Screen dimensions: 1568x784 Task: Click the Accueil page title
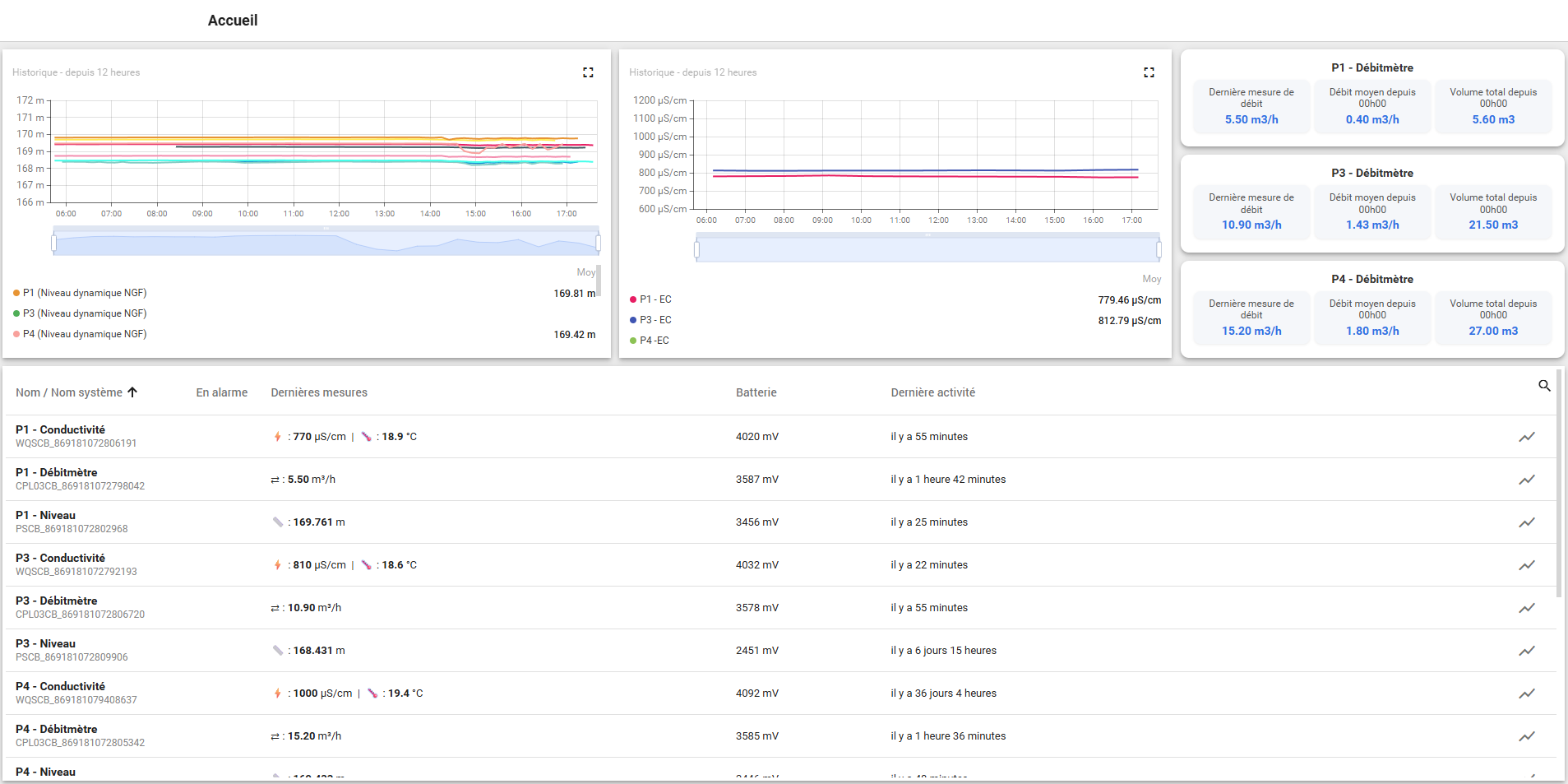pos(233,21)
